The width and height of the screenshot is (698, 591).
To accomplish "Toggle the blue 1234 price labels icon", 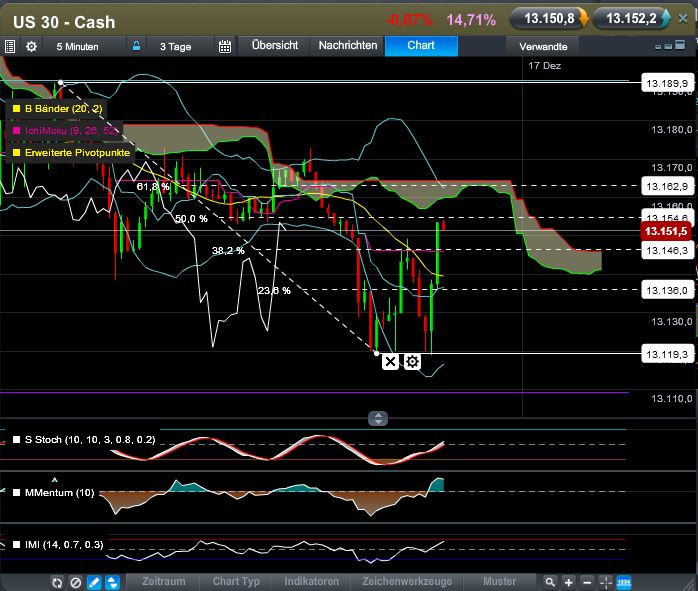I will (x=624, y=582).
